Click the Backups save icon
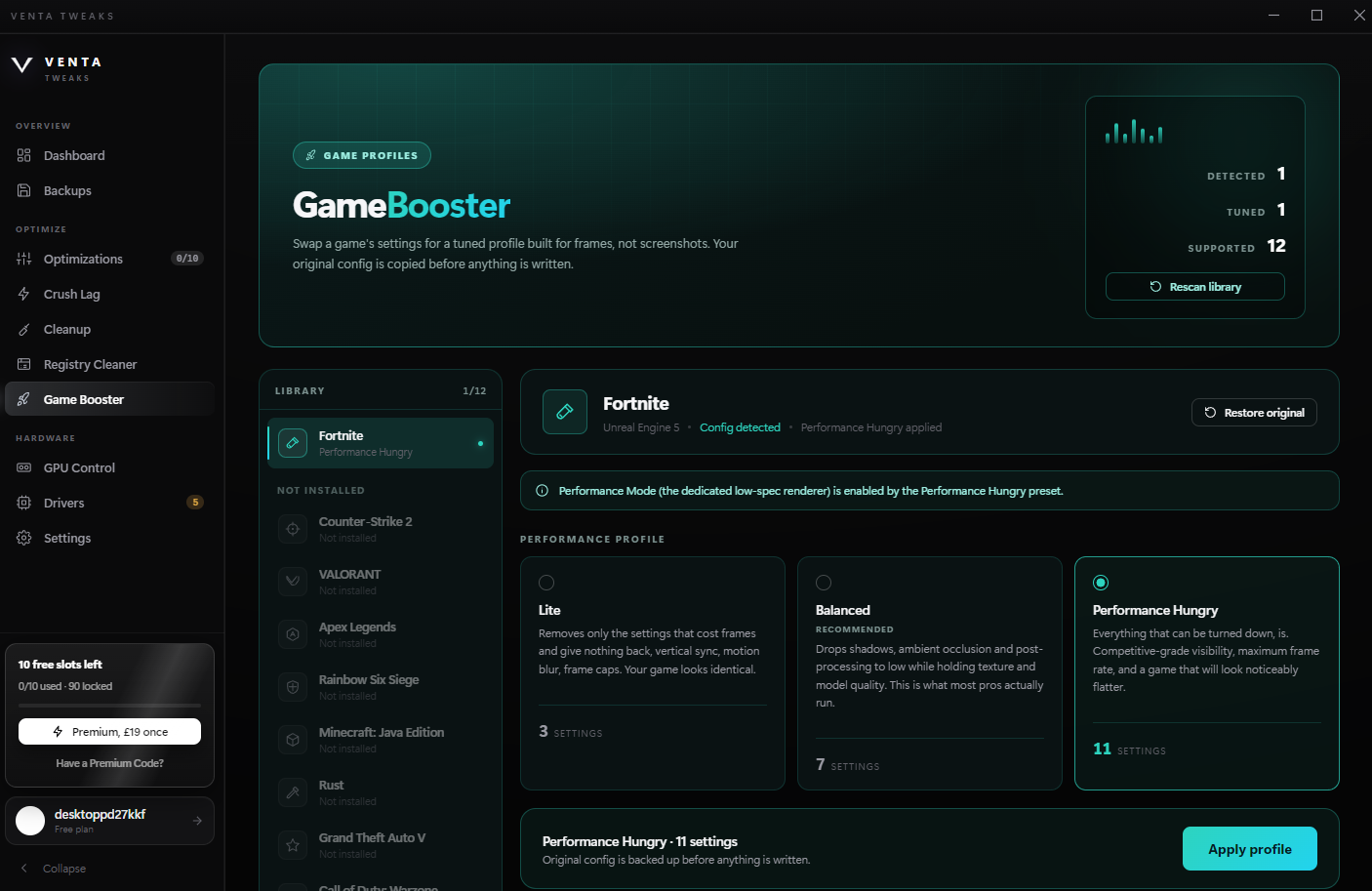This screenshot has width=1372, height=891. tap(24, 190)
